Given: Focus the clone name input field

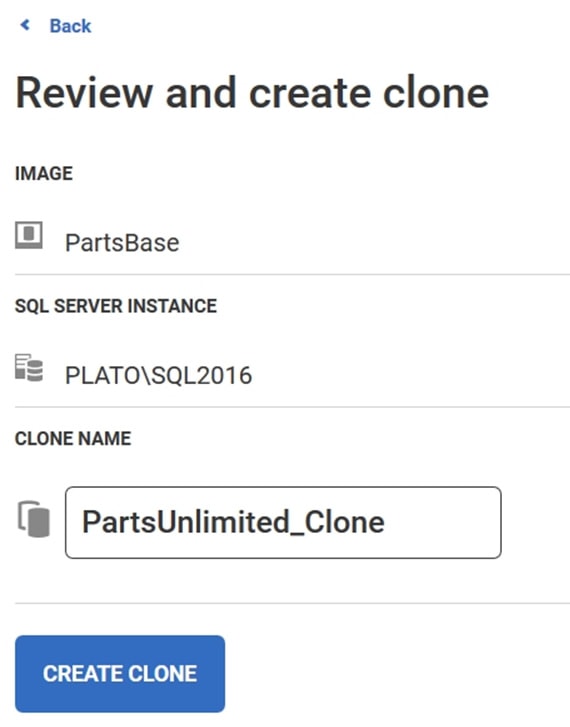Looking at the screenshot, I should pyautogui.click(x=283, y=523).
